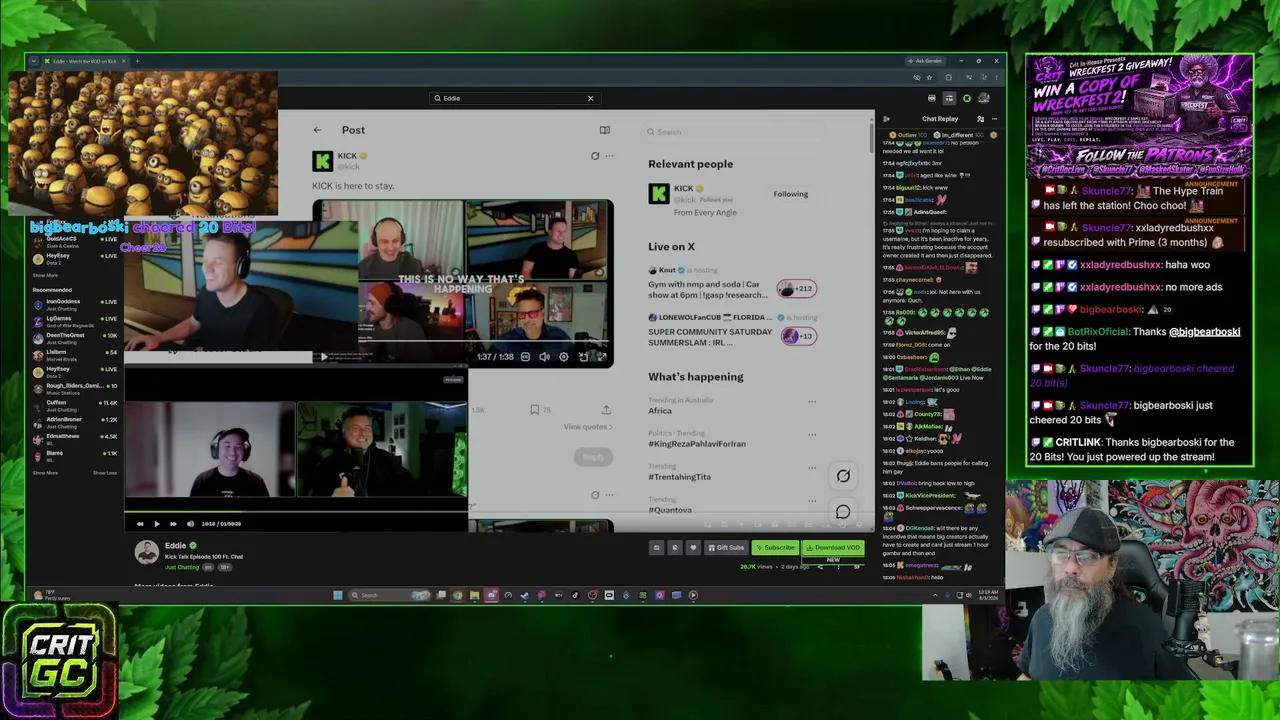The height and width of the screenshot is (720, 1280).
Task: Open DoomTheGreat in the Recommended list
Action: point(73,338)
